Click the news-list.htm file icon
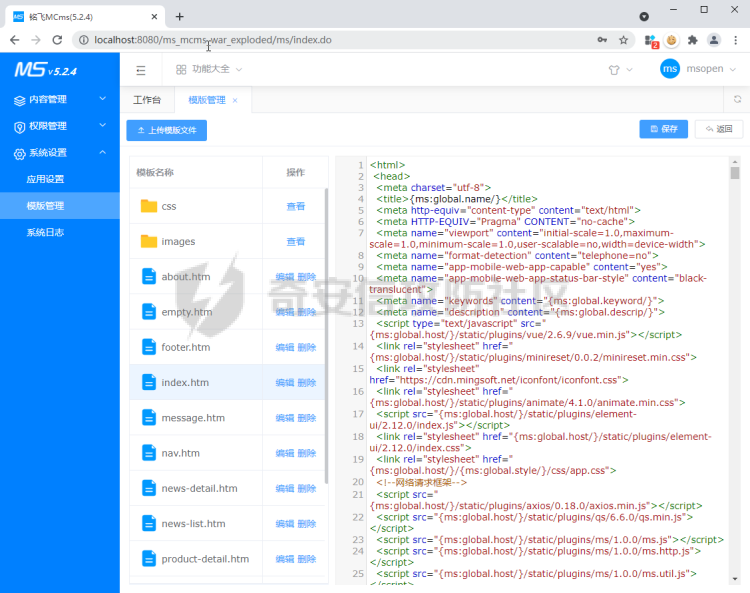 149,524
